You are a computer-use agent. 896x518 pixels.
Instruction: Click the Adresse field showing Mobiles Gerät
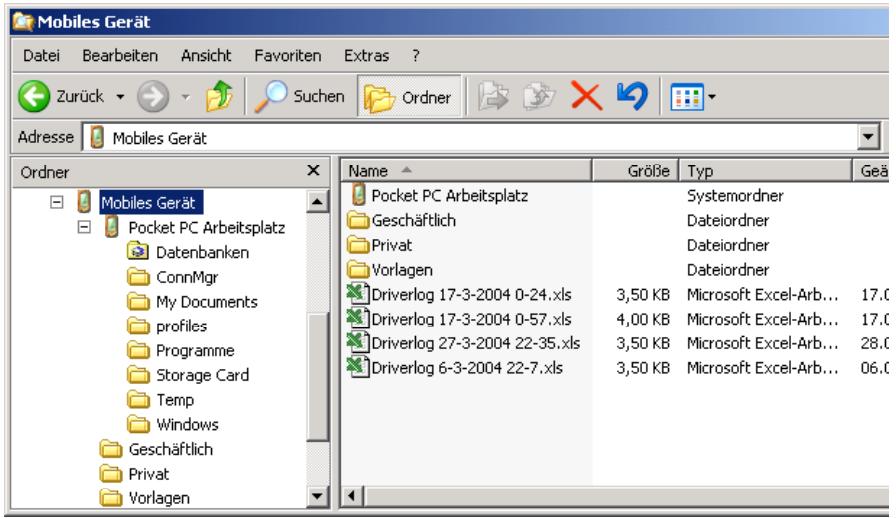pyautogui.click(x=470, y=138)
